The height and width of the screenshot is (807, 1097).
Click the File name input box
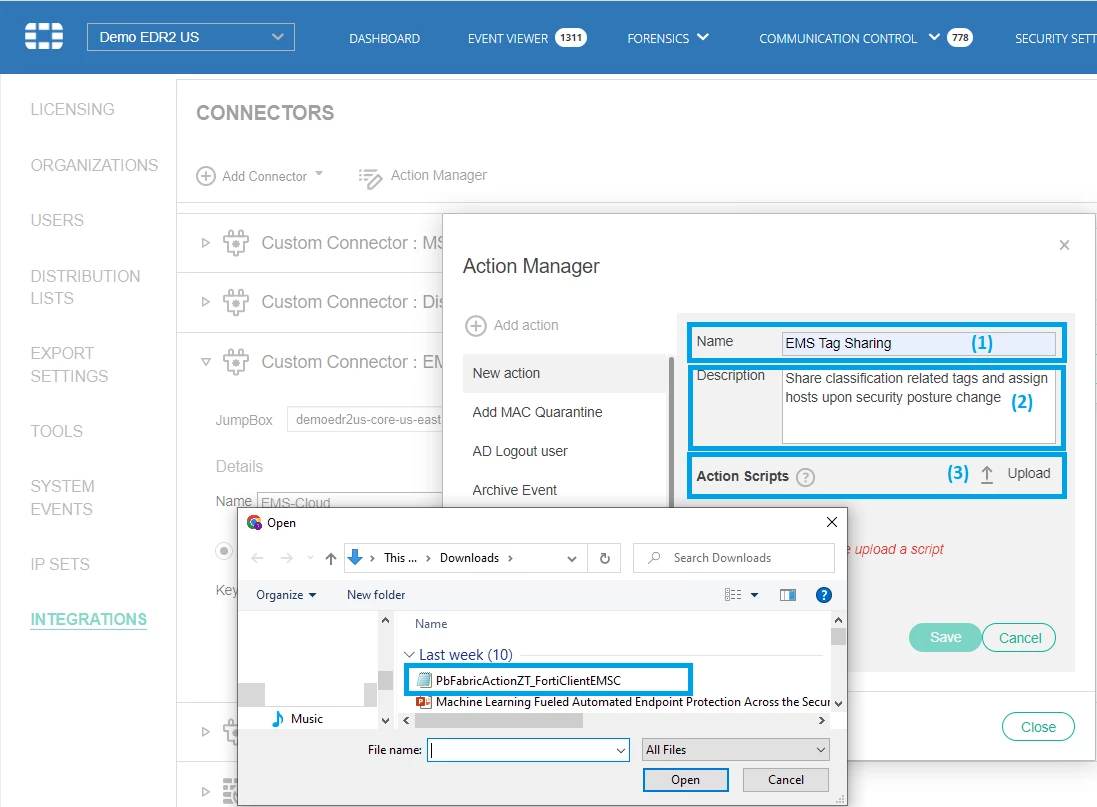click(x=528, y=750)
